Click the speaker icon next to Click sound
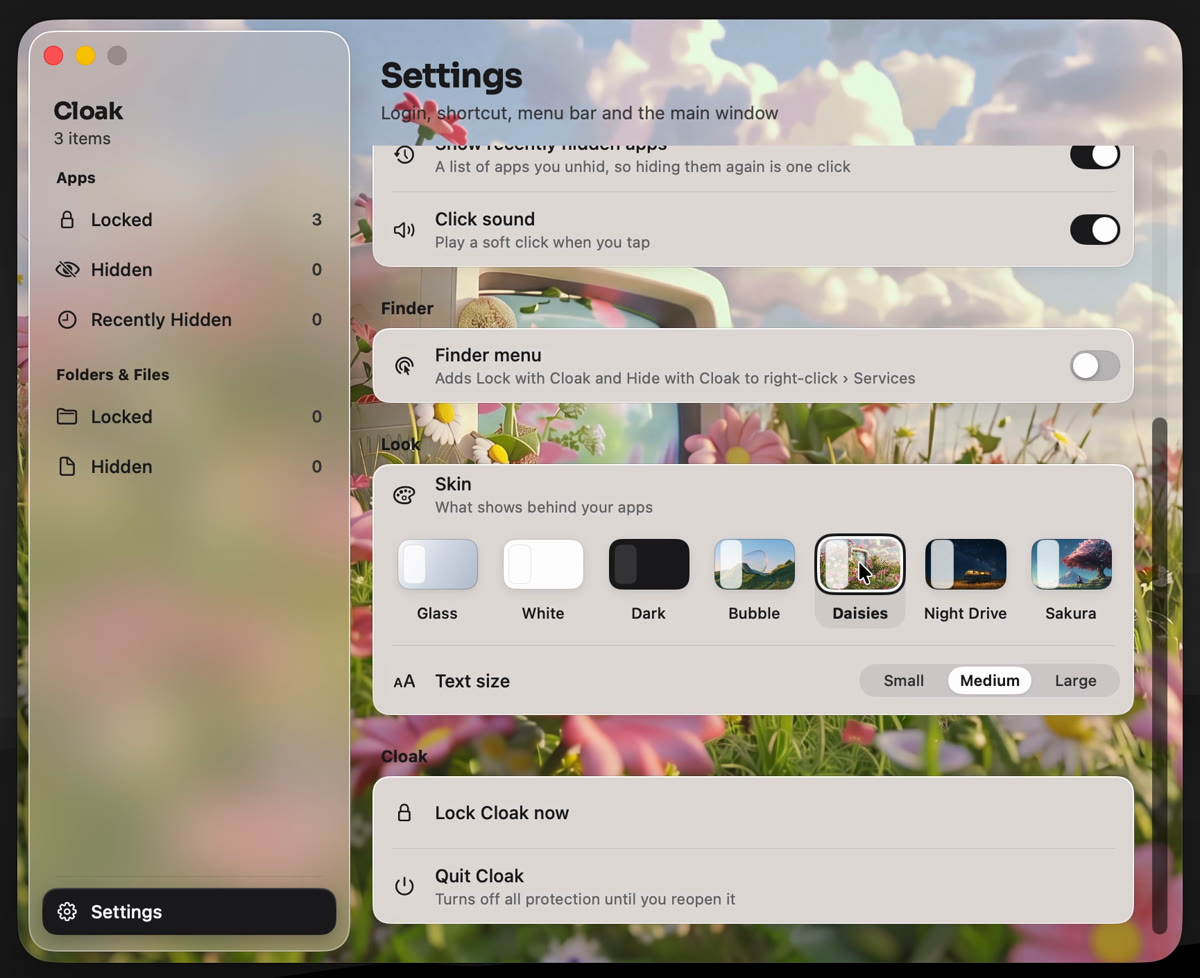Viewport: 1200px width, 978px height. pos(404,230)
